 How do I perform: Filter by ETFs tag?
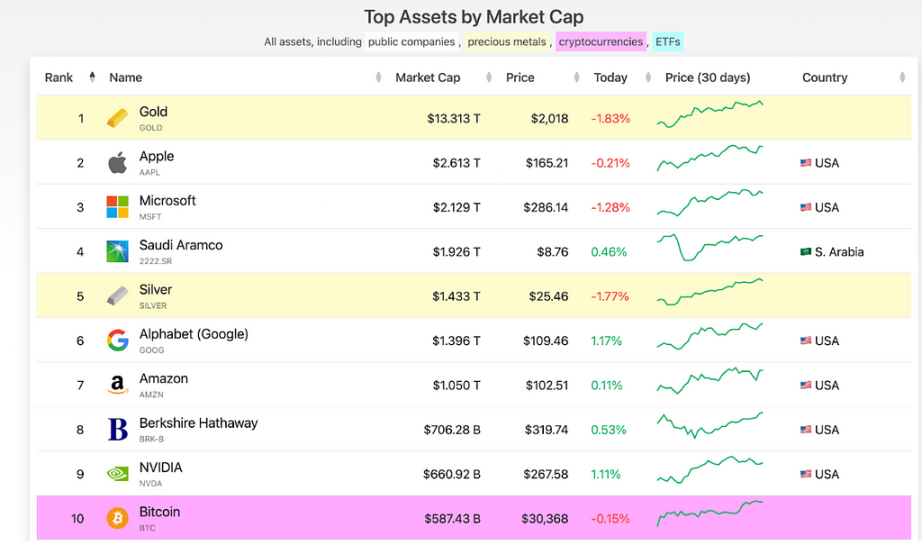(667, 42)
